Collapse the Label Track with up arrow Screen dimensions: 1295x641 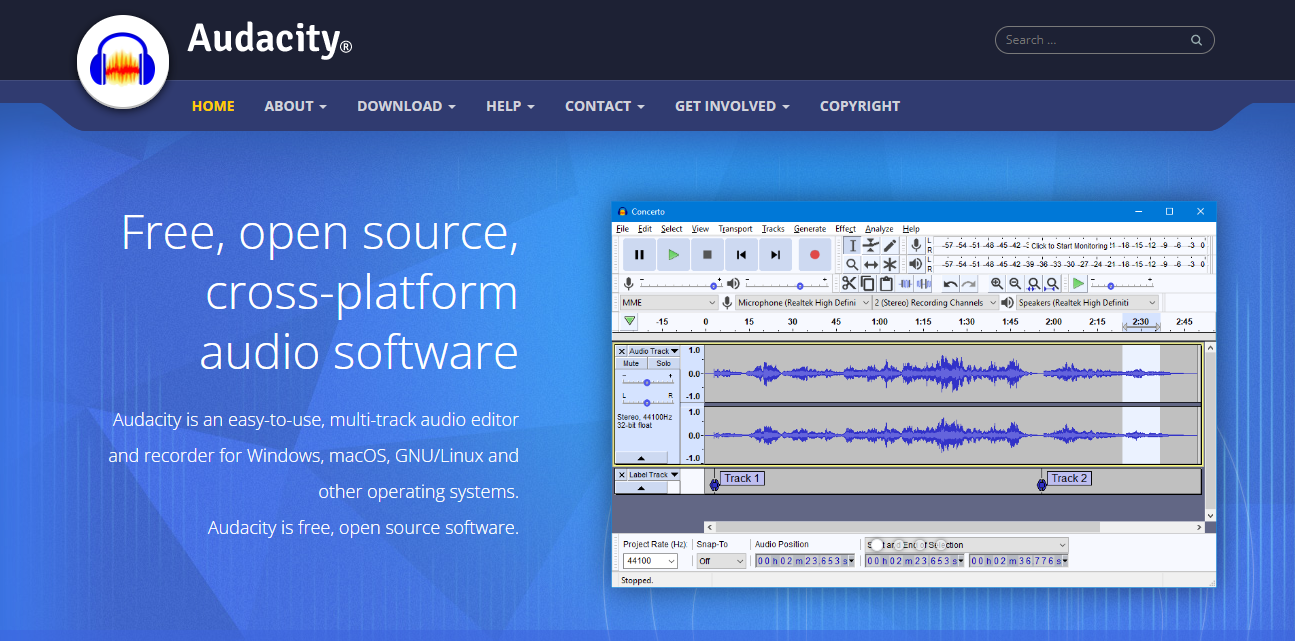coord(641,487)
